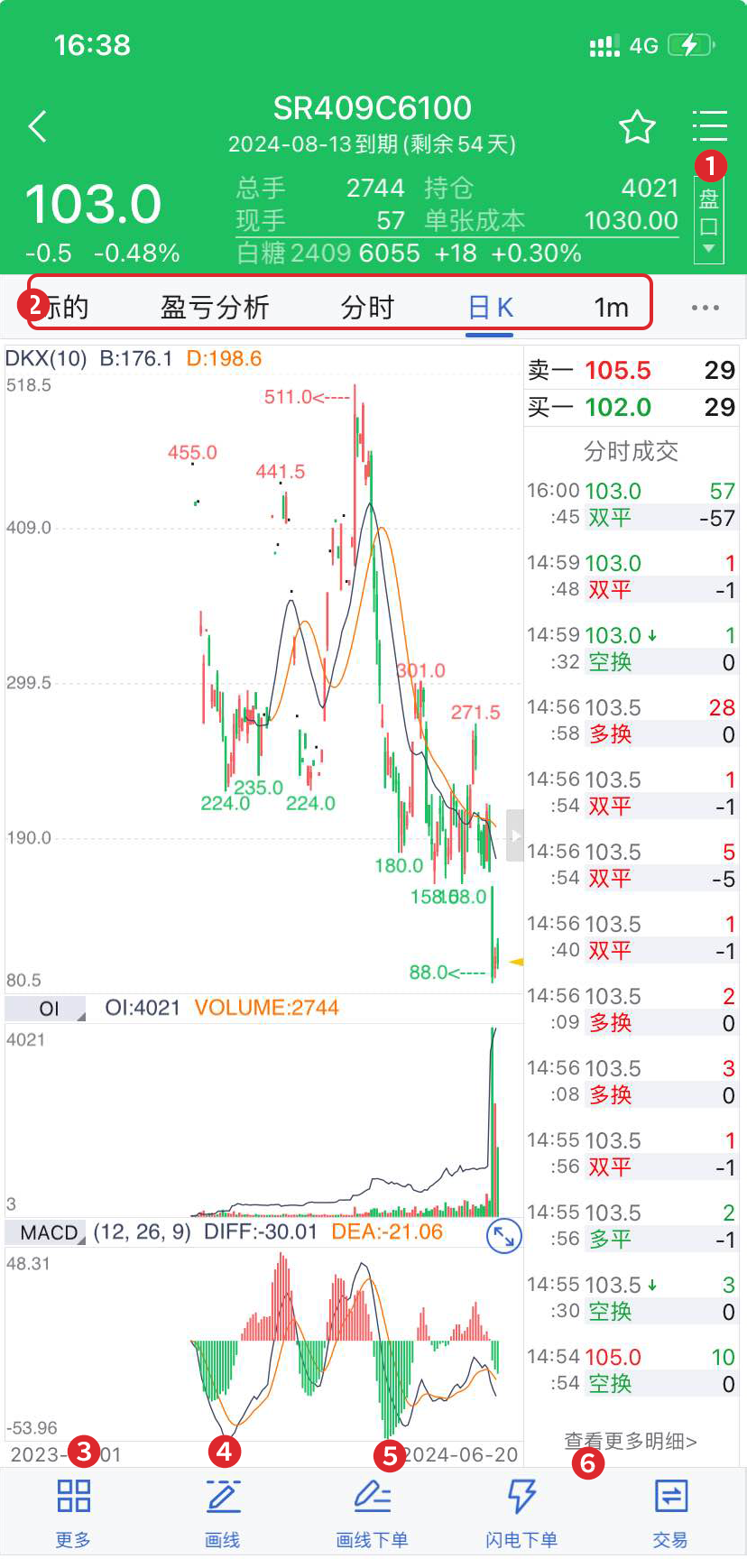
Task: Switch to the 盈亏分析 tab
Action: coord(215,308)
